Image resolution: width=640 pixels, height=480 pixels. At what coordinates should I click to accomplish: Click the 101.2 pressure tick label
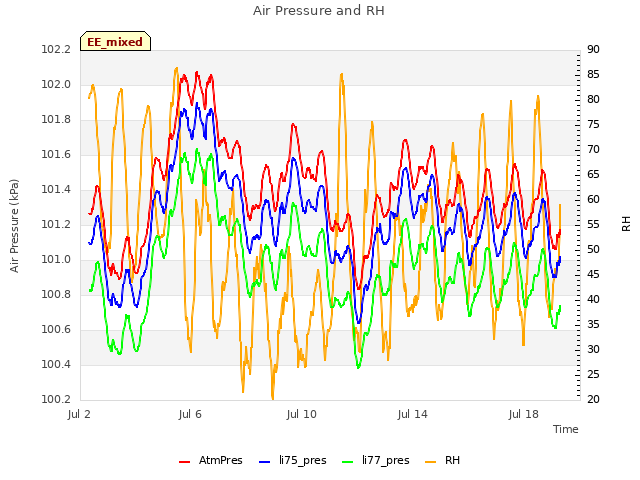[x=56, y=225]
